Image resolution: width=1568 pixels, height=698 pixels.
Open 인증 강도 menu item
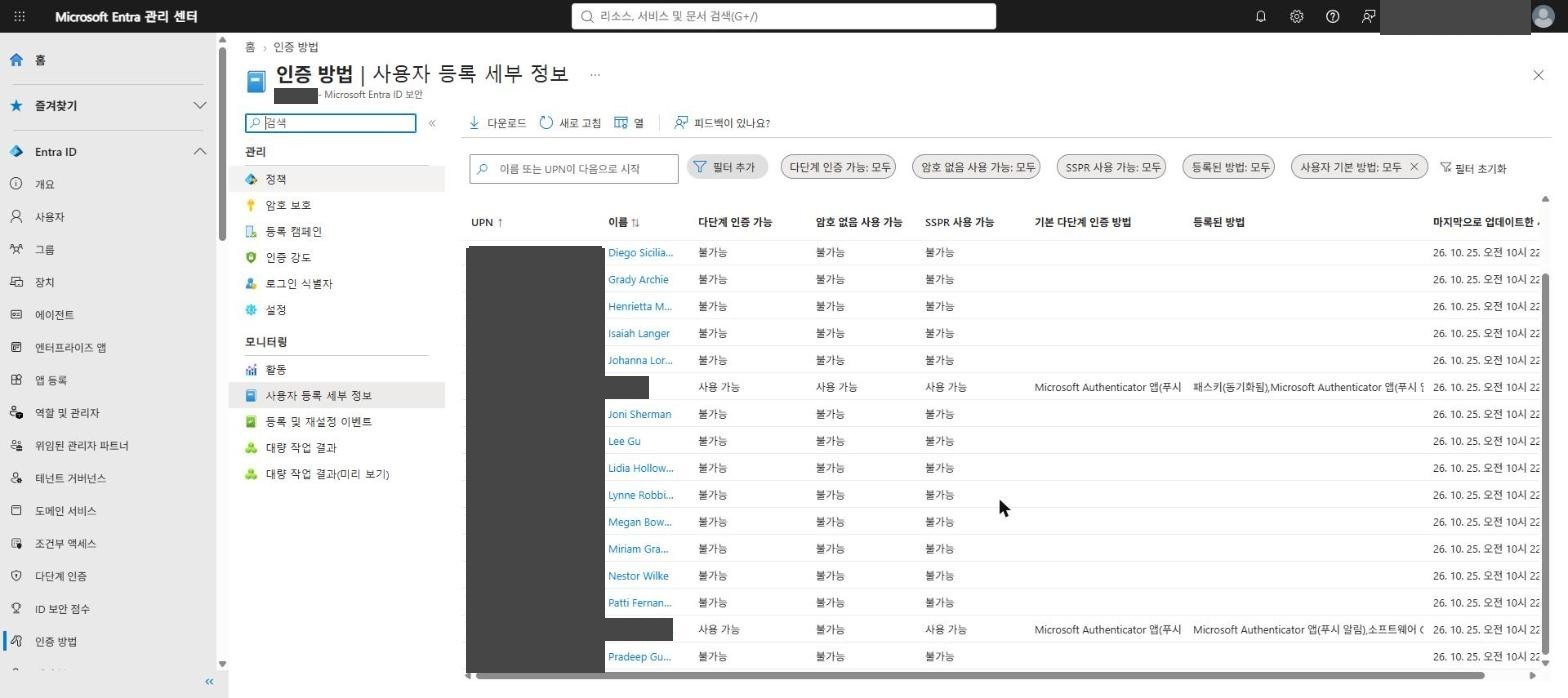288,257
